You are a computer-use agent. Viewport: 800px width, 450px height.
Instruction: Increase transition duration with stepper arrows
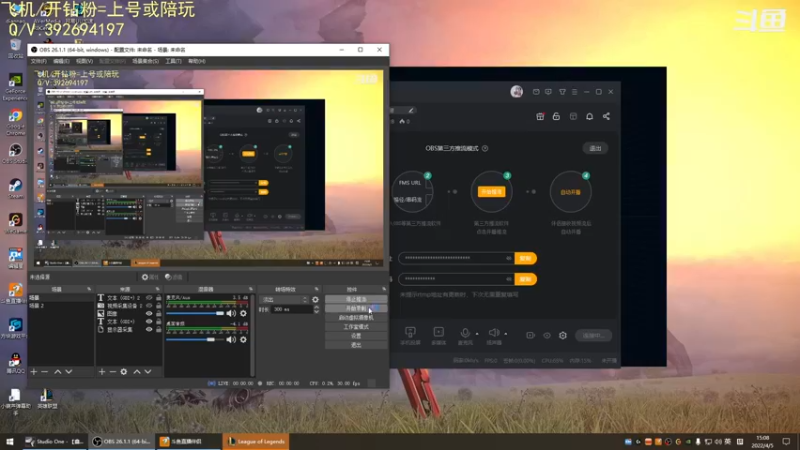click(316, 308)
